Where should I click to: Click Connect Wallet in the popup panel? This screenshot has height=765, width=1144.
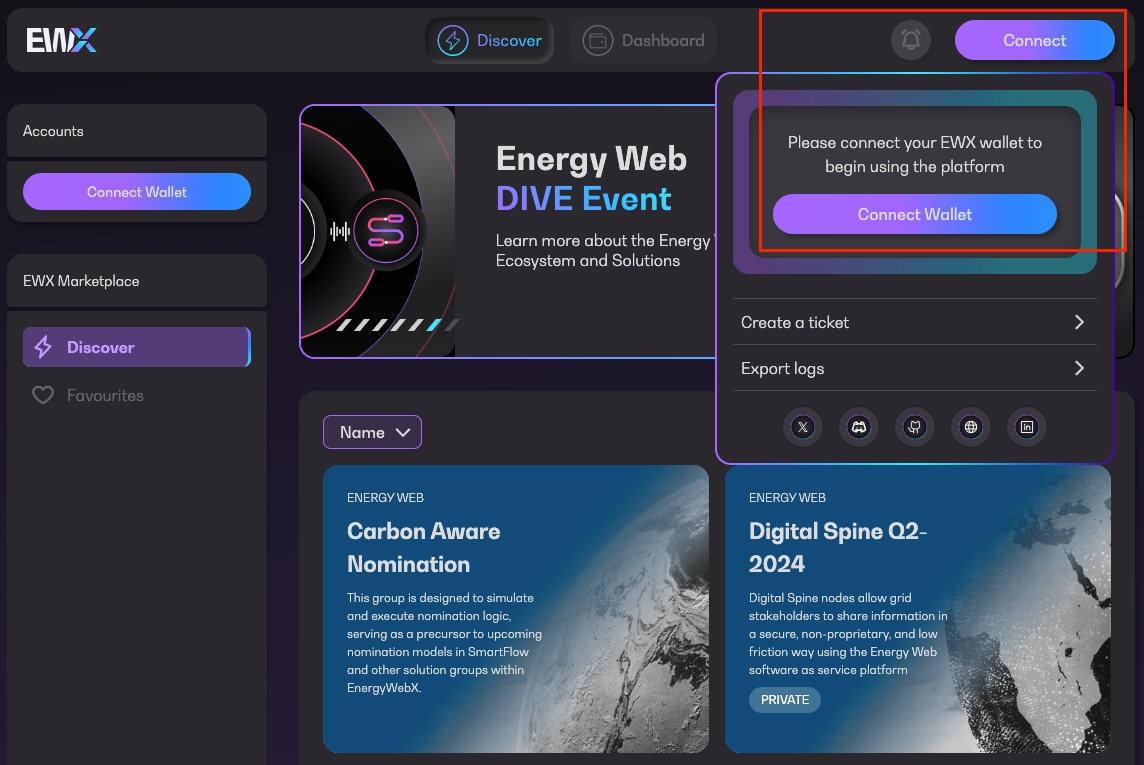(914, 214)
